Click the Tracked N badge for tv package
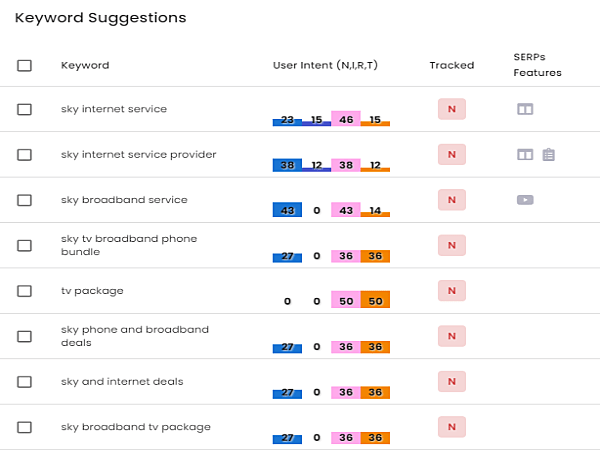Viewport: 600px width, 450px height. pos(452,291)
